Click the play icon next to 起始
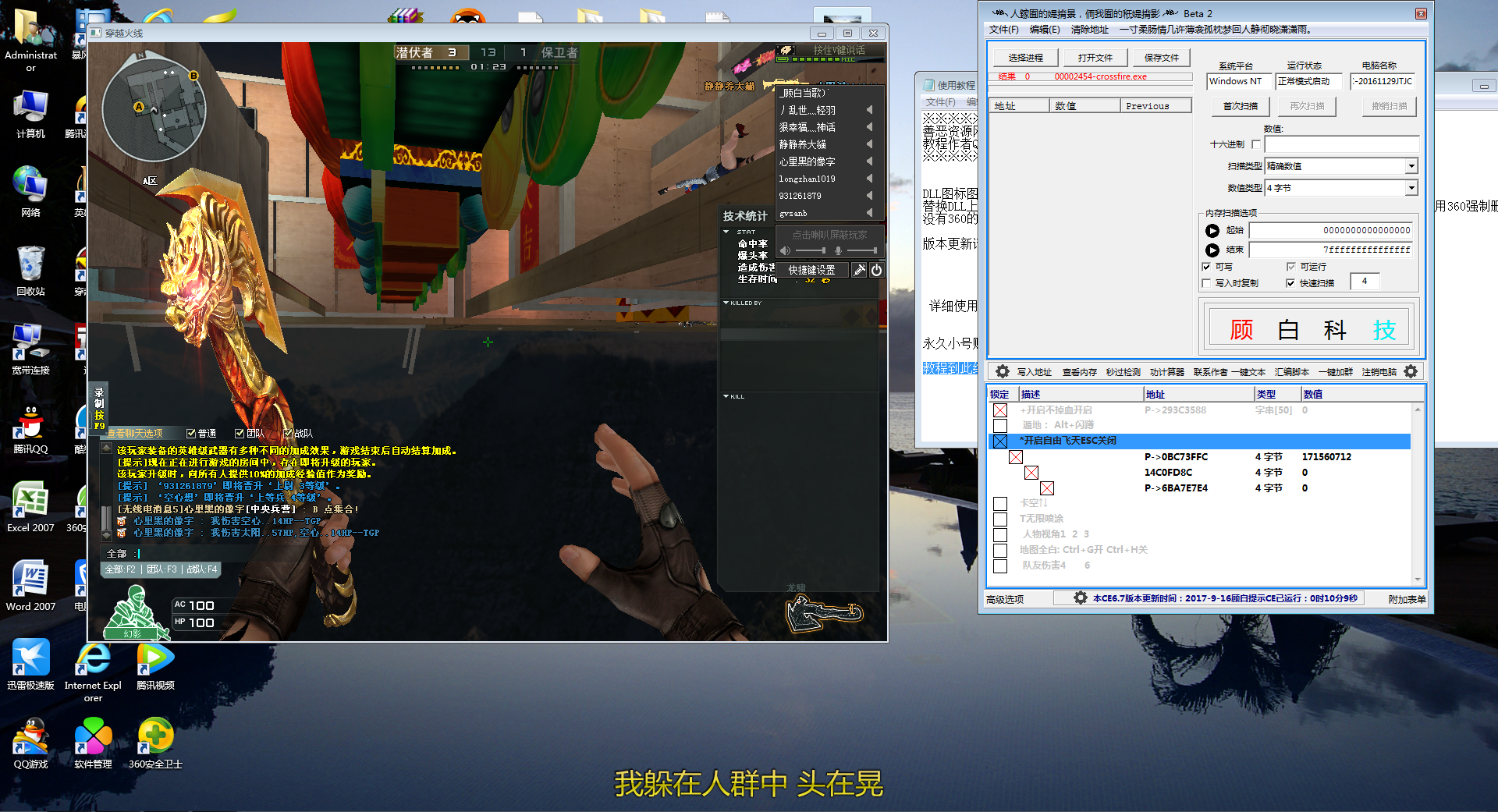This screenshot has height=812, width=1498. (x=1212, y=231)
